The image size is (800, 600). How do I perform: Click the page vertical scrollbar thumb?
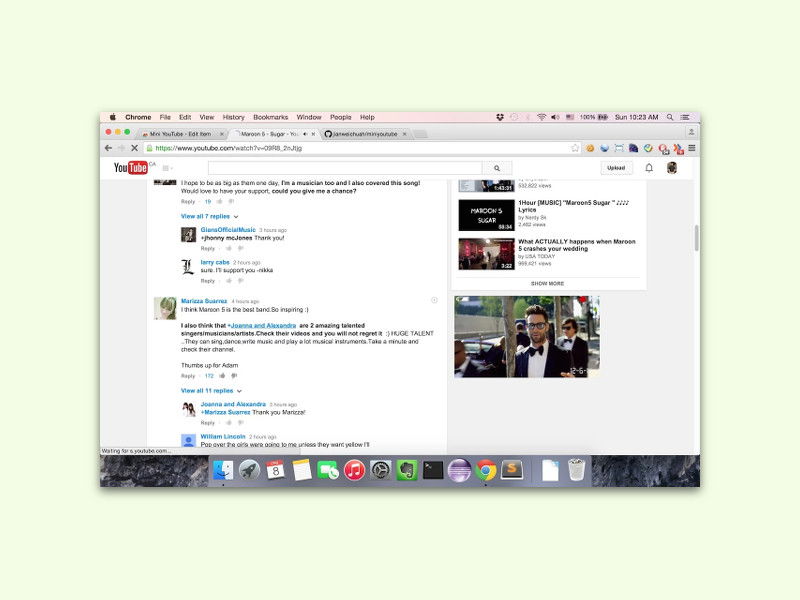pyautogui.click(x=696, y=238)
